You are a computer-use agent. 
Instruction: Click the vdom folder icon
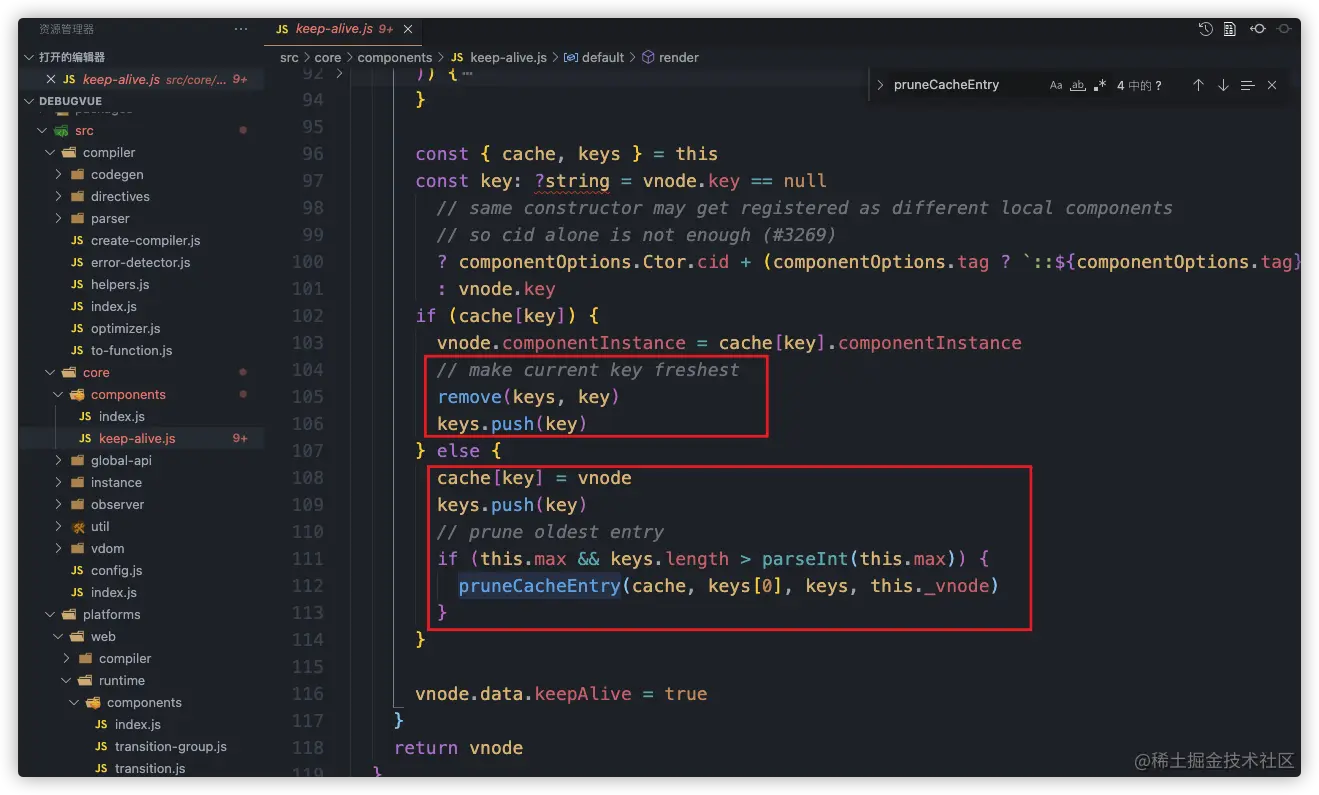[77, 549]
